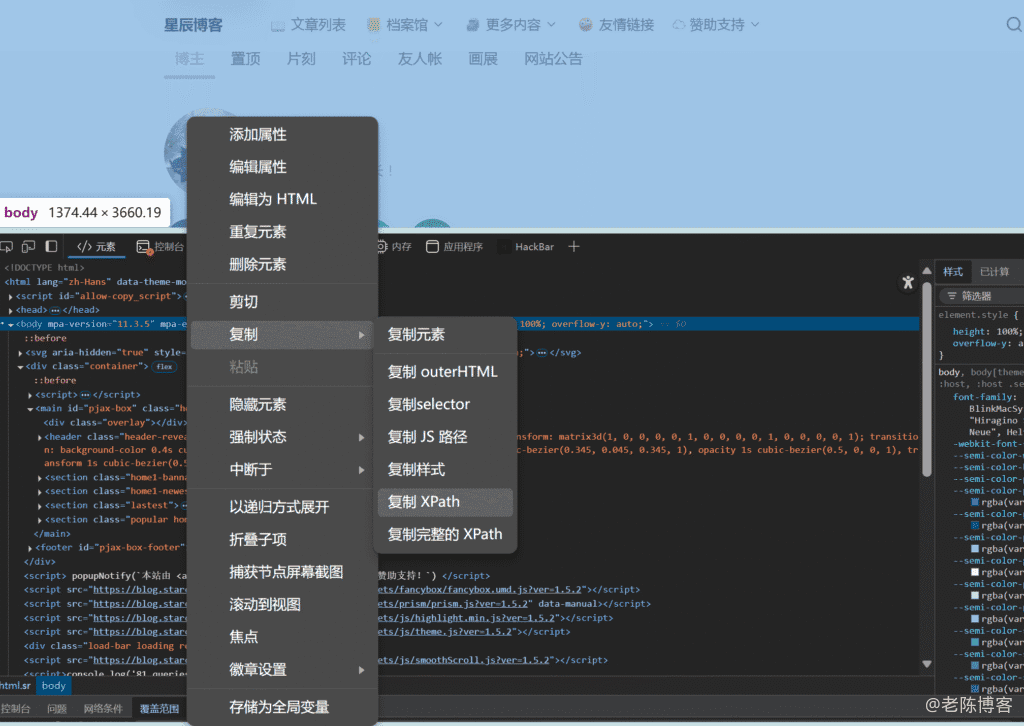
Task: Click 剪切 in context menu
Action: (x=283, y=302)
